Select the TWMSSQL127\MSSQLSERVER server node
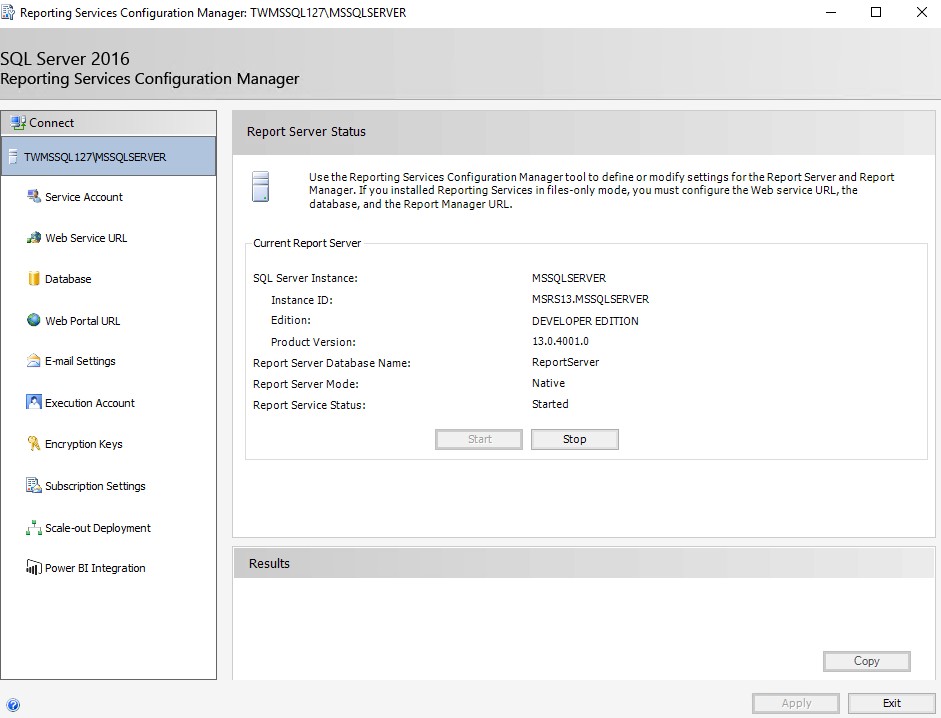 (x=109, y=157)
